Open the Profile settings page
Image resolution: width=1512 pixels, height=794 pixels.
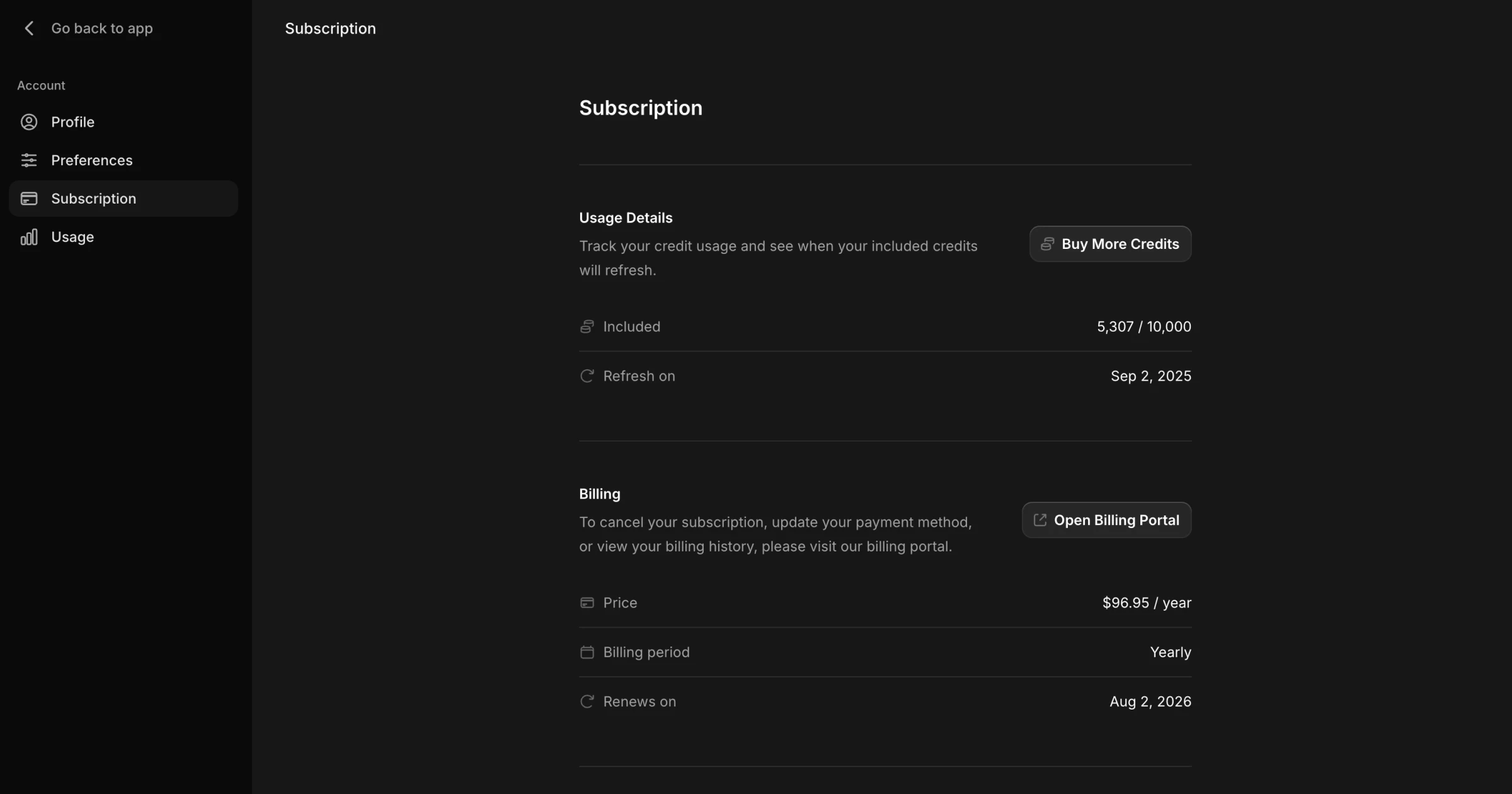point(73,122)
